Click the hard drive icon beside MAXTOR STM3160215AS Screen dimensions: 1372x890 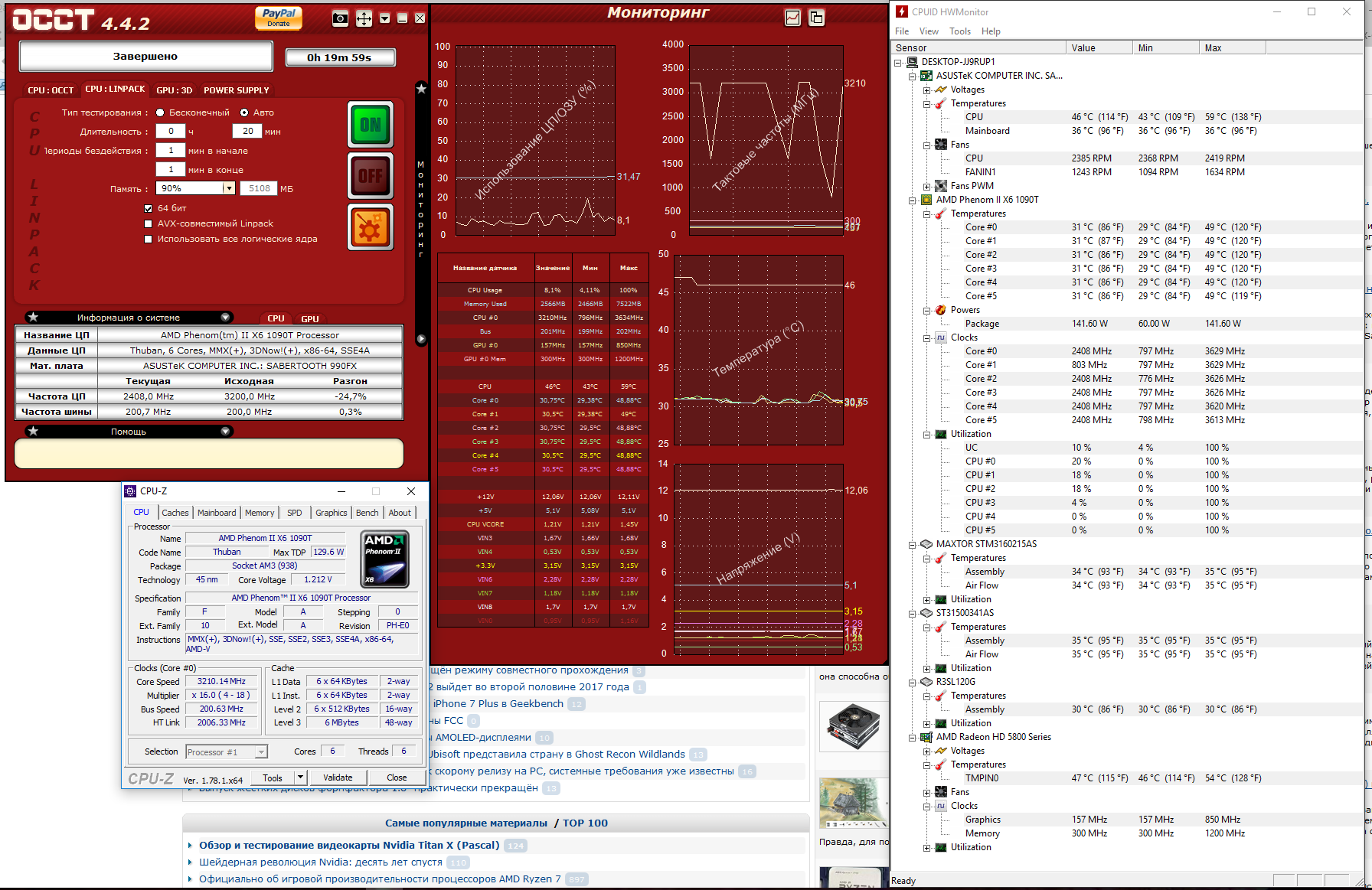tap(926, 544)
